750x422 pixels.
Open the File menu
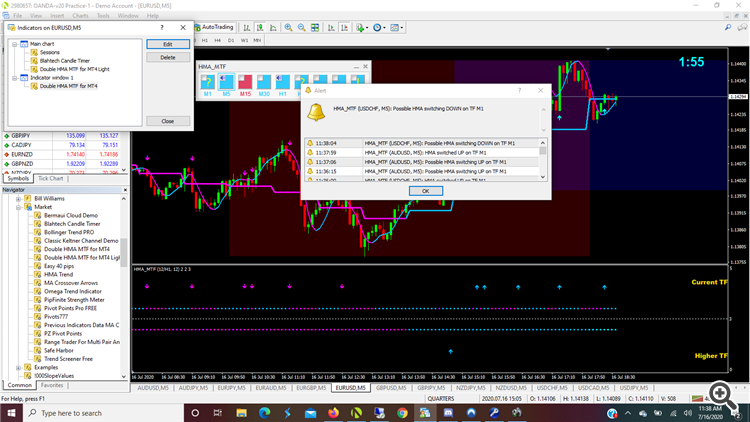click(18, 16)
